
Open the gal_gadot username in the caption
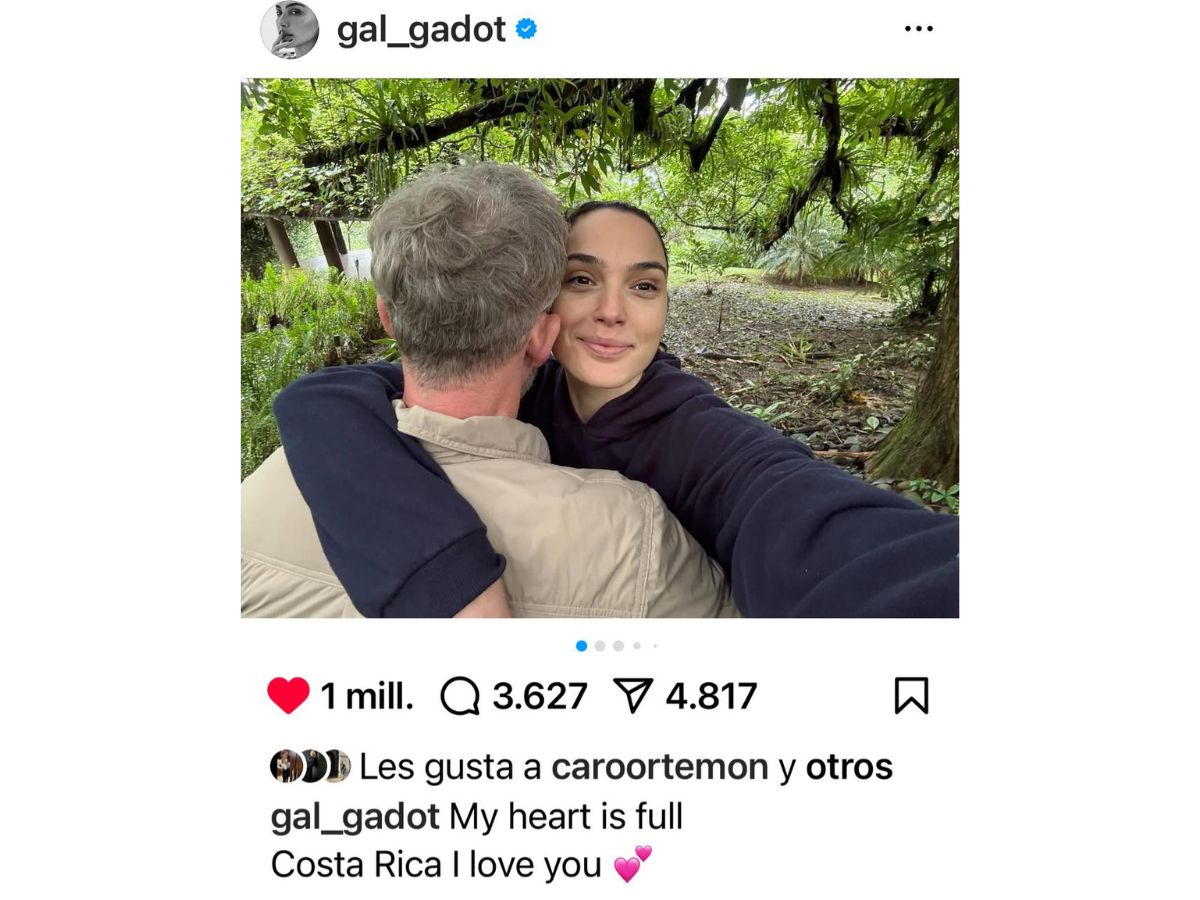(355, 817)
